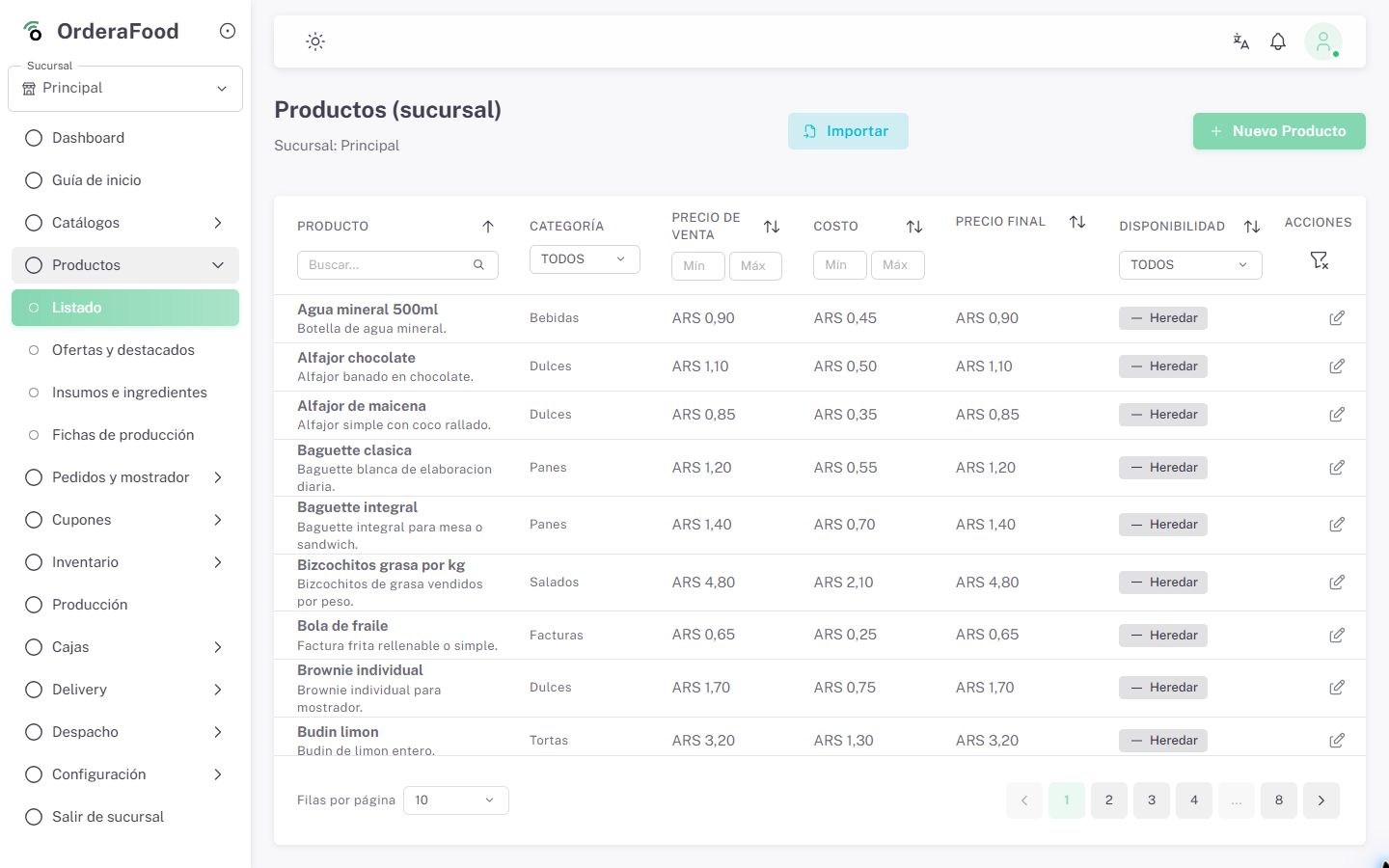Edit Bizcochitos grasa por kg row

[1337, 583]
